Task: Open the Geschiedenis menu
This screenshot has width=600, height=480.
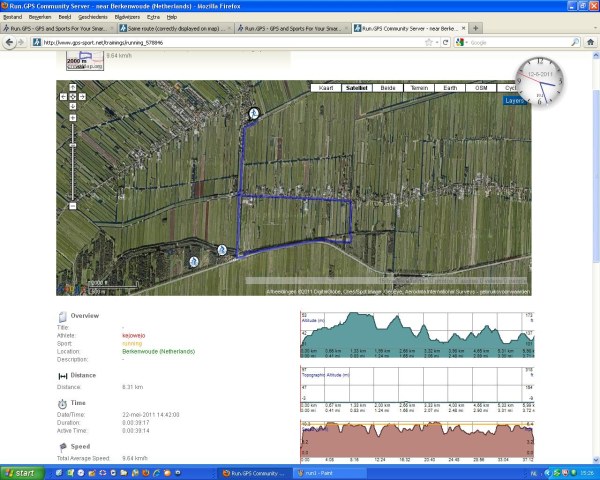Action: point(92,17)
